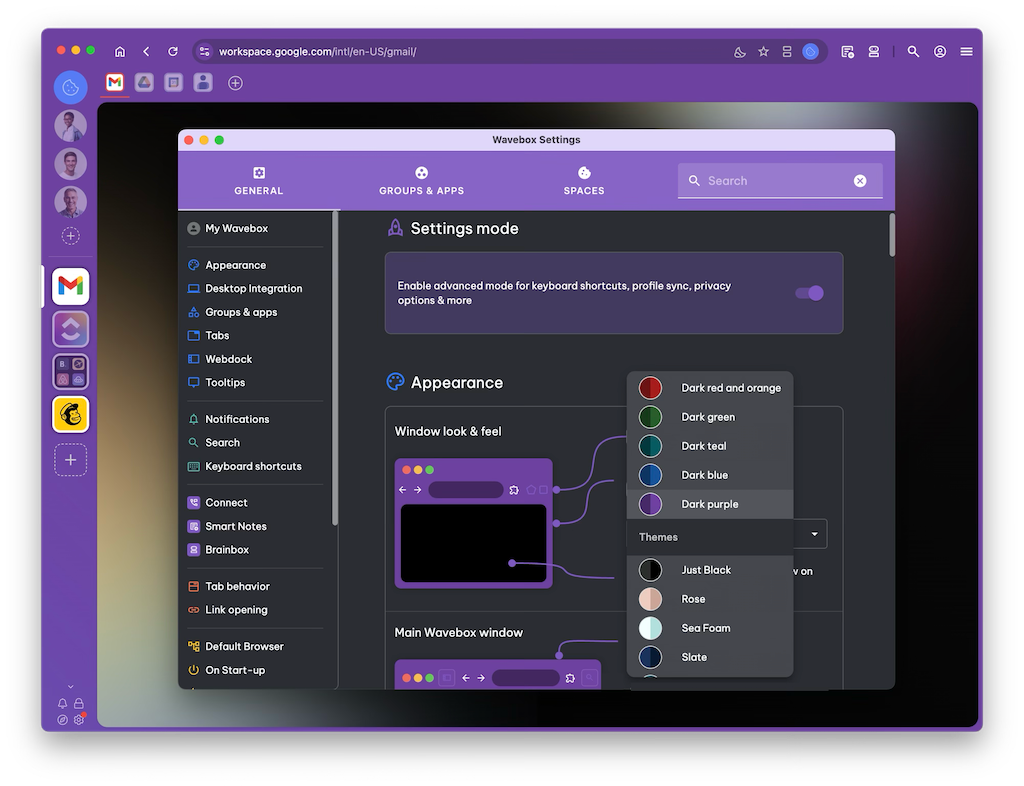Select Desktop Integration in settings sidebar
Screen dimensions: 1024x786
[x=245, y=289]
